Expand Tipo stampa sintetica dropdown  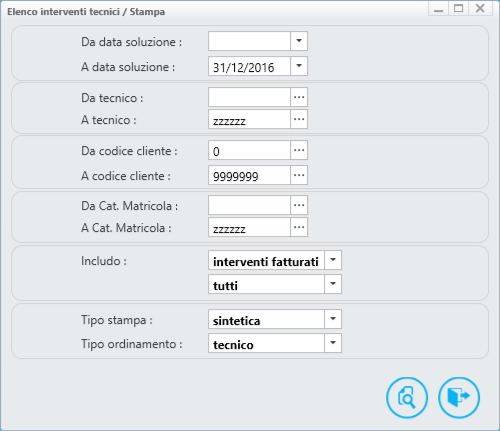pos(333,319)
